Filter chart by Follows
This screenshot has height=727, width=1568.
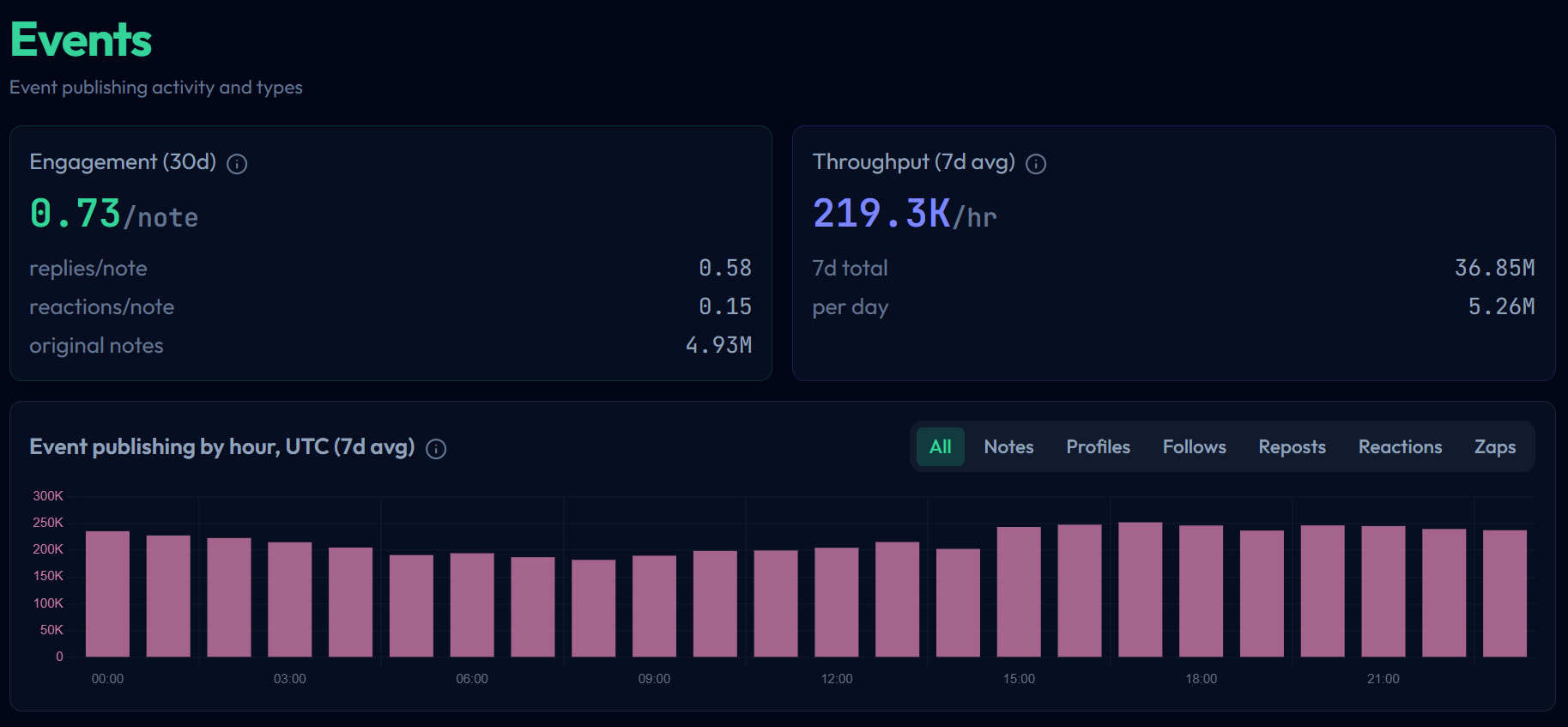click(x=1194, y=447)
